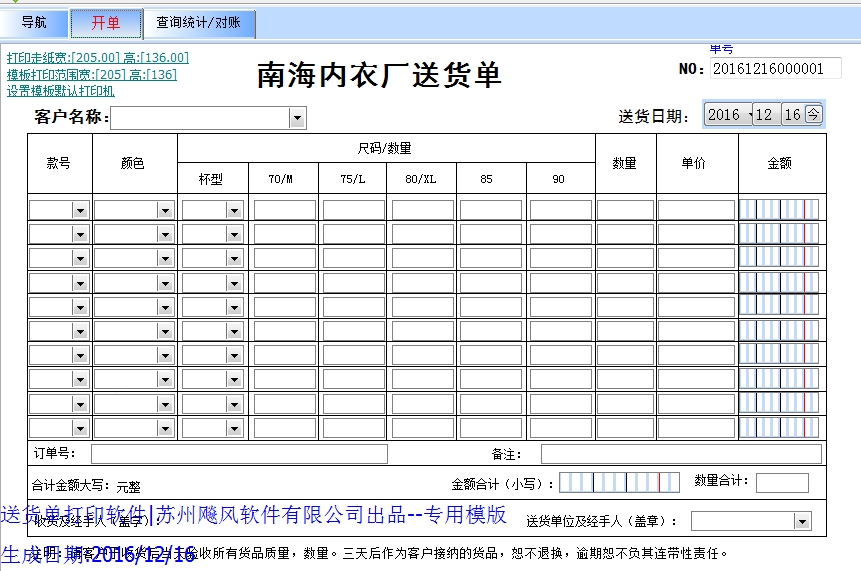Click the 杯型 sub-header
The width and height of the screenshot is (861, 571).
click(x=211, y=179)
